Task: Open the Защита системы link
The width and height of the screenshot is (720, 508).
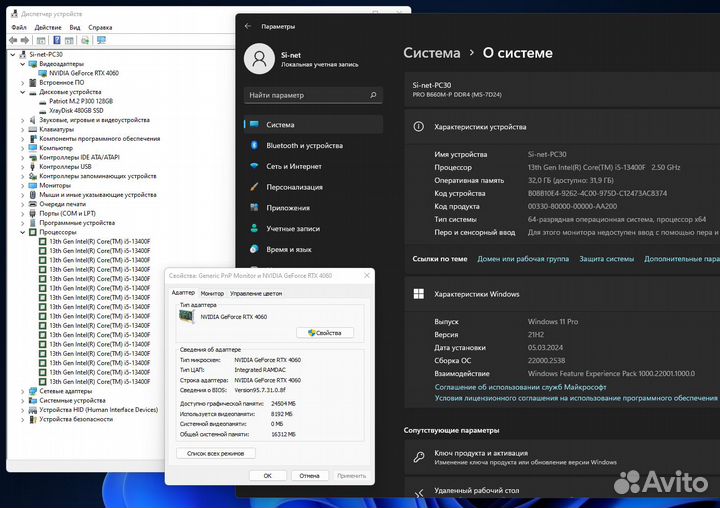Action: point(607,259)
